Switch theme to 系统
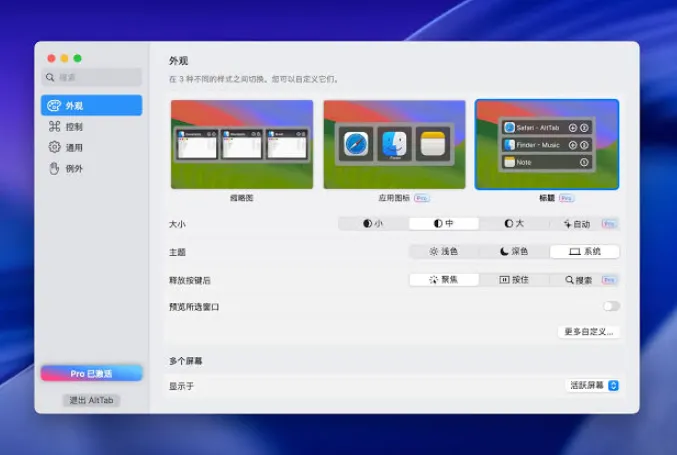677x455 pixels. point(585,252)
